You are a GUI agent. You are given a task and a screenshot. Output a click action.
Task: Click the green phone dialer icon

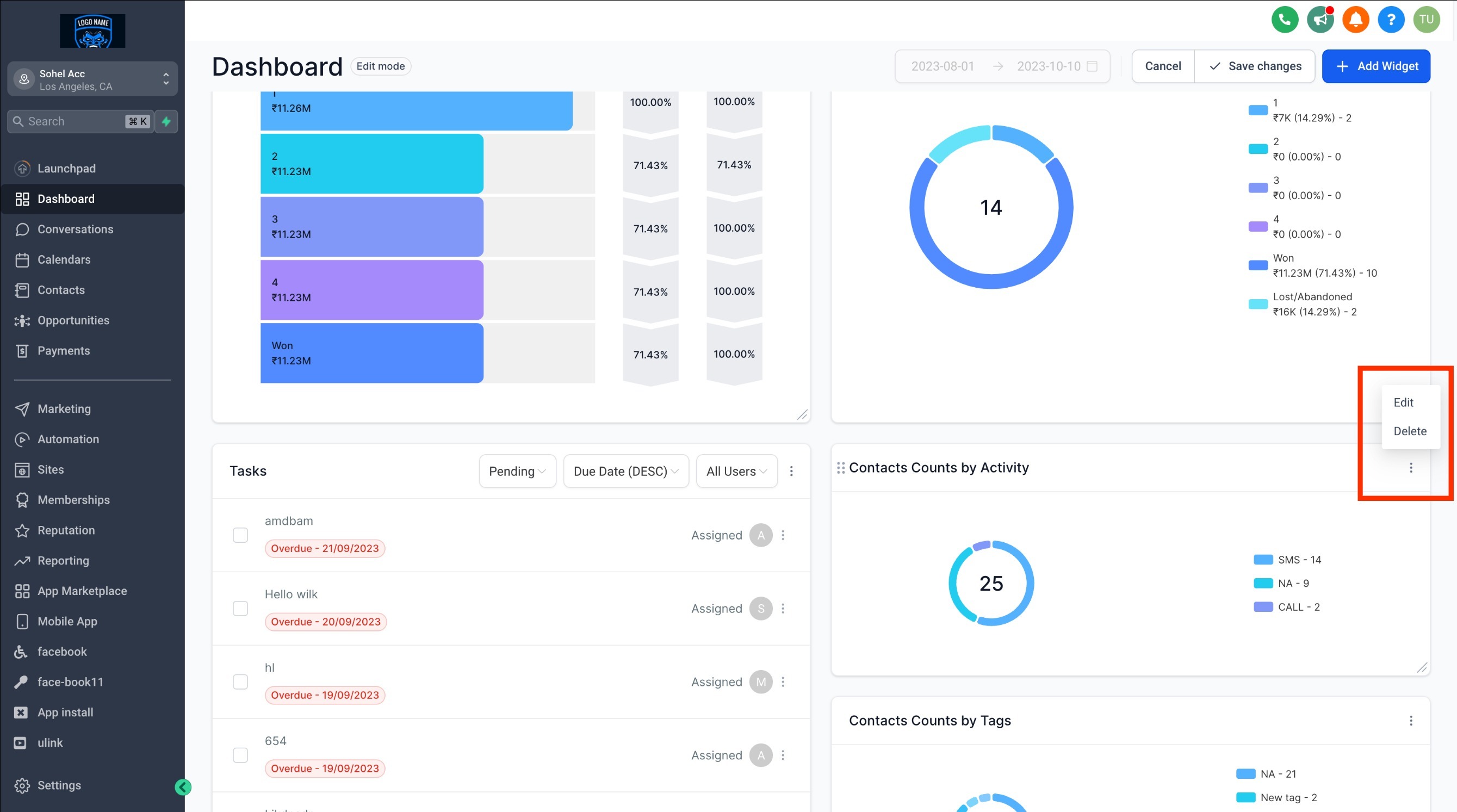pos(1285,20)
